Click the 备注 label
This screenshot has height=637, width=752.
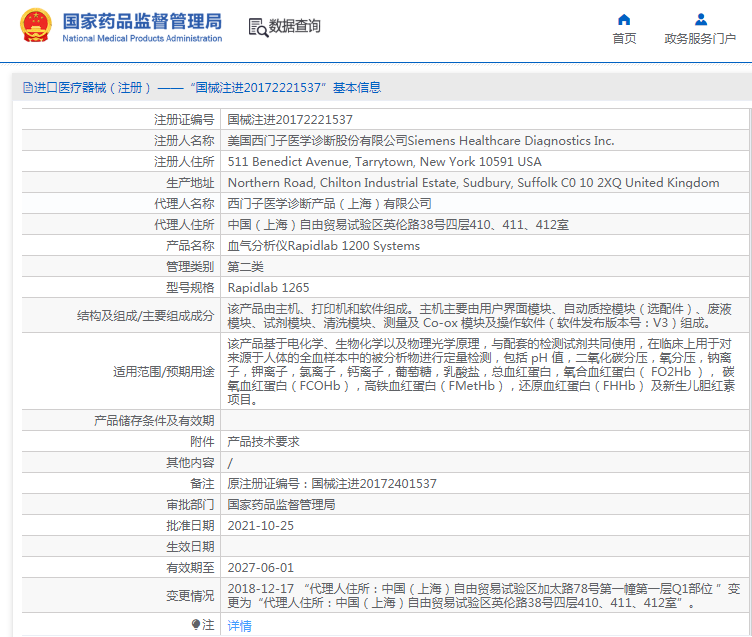coord(202,484)
